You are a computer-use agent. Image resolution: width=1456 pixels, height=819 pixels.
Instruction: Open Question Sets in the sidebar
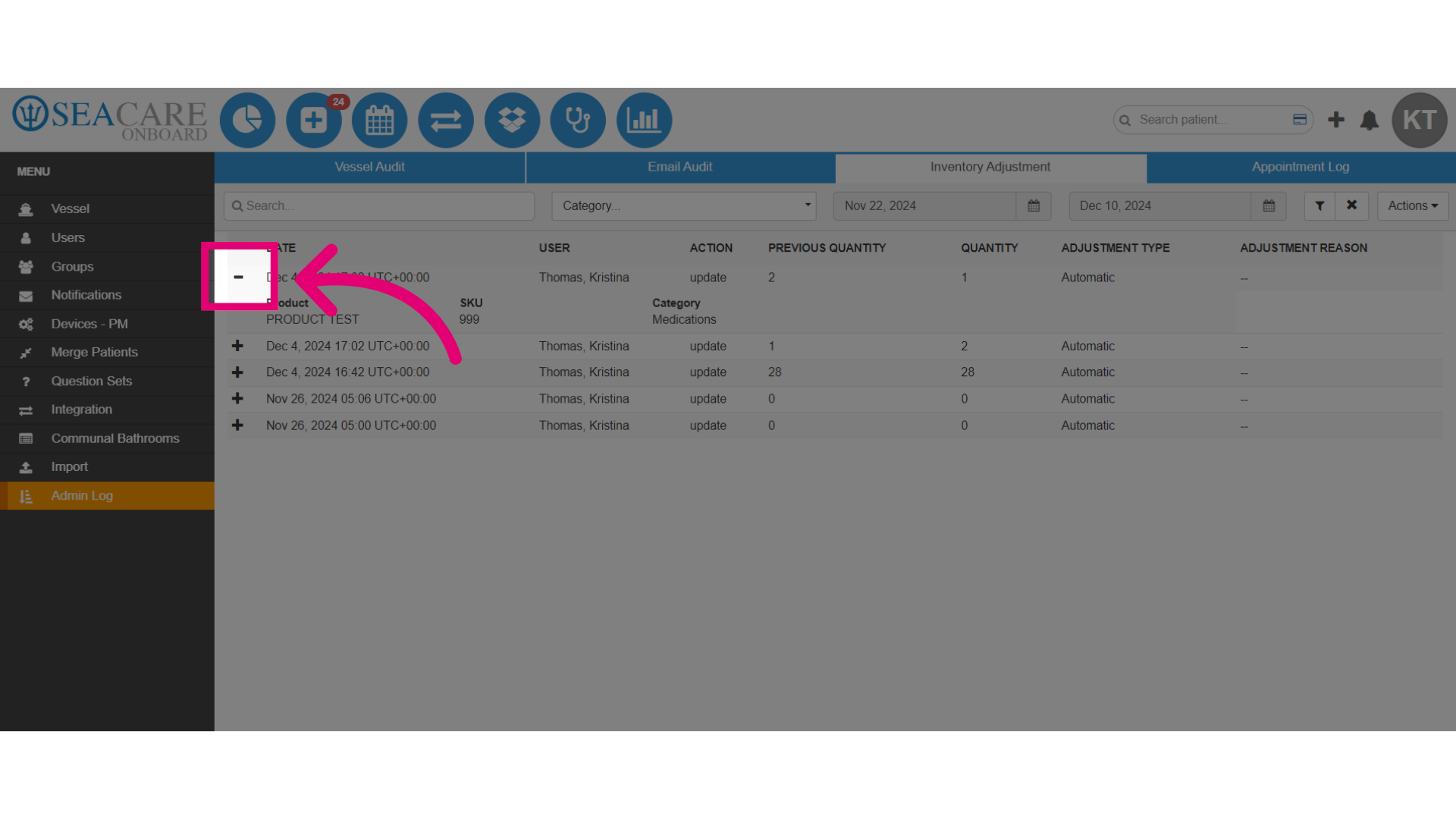pyautogui.click(x=107, y=381)
